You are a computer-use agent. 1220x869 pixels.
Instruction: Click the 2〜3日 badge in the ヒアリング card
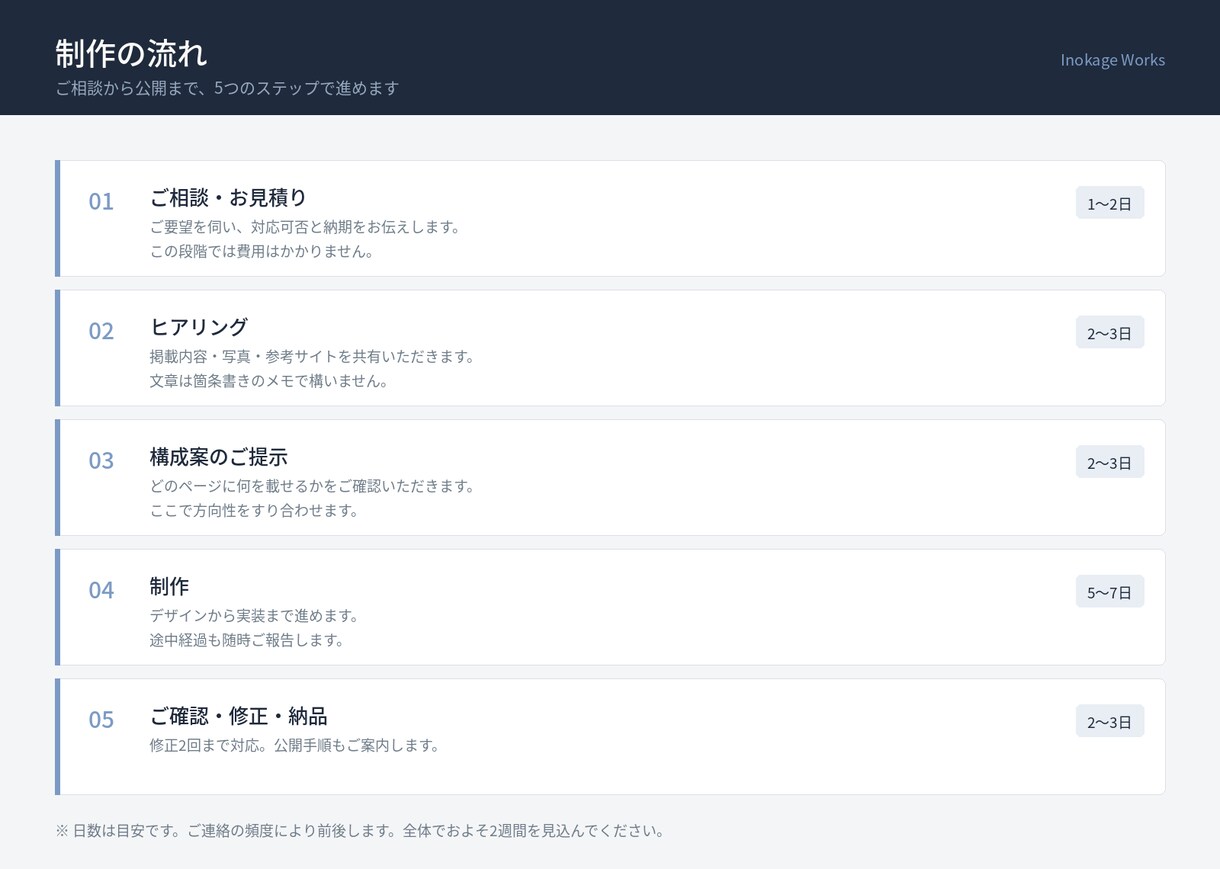click(x=1110, y=332)
